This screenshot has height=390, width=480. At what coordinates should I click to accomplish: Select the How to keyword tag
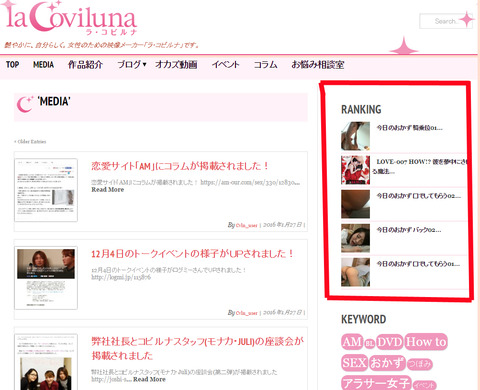[426, 342]
